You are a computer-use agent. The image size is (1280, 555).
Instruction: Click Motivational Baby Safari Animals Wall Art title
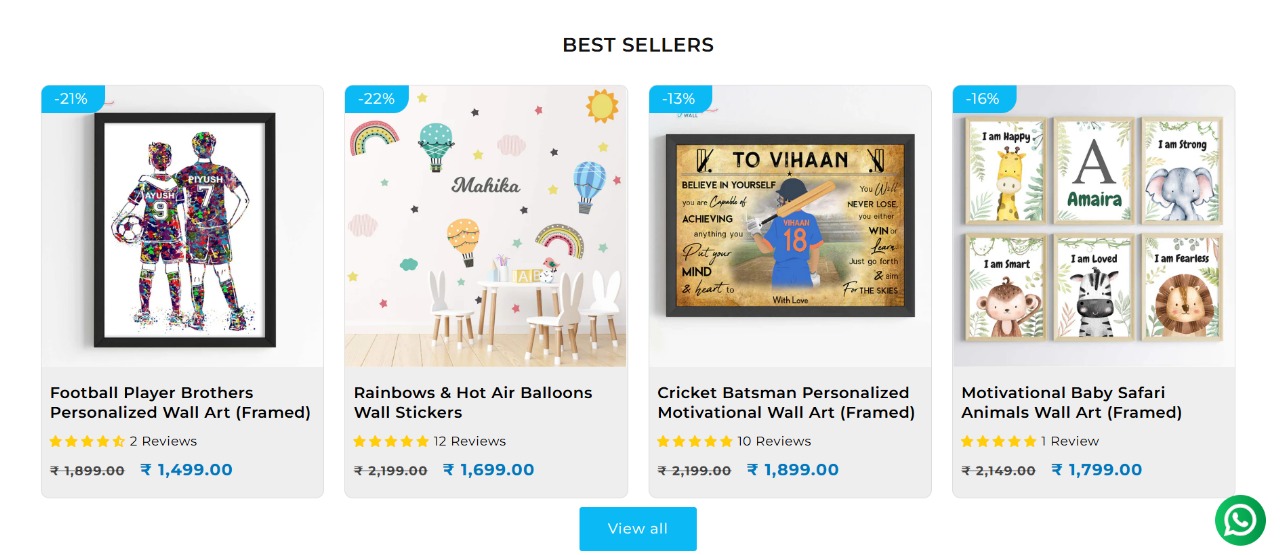click(1071, 402)
